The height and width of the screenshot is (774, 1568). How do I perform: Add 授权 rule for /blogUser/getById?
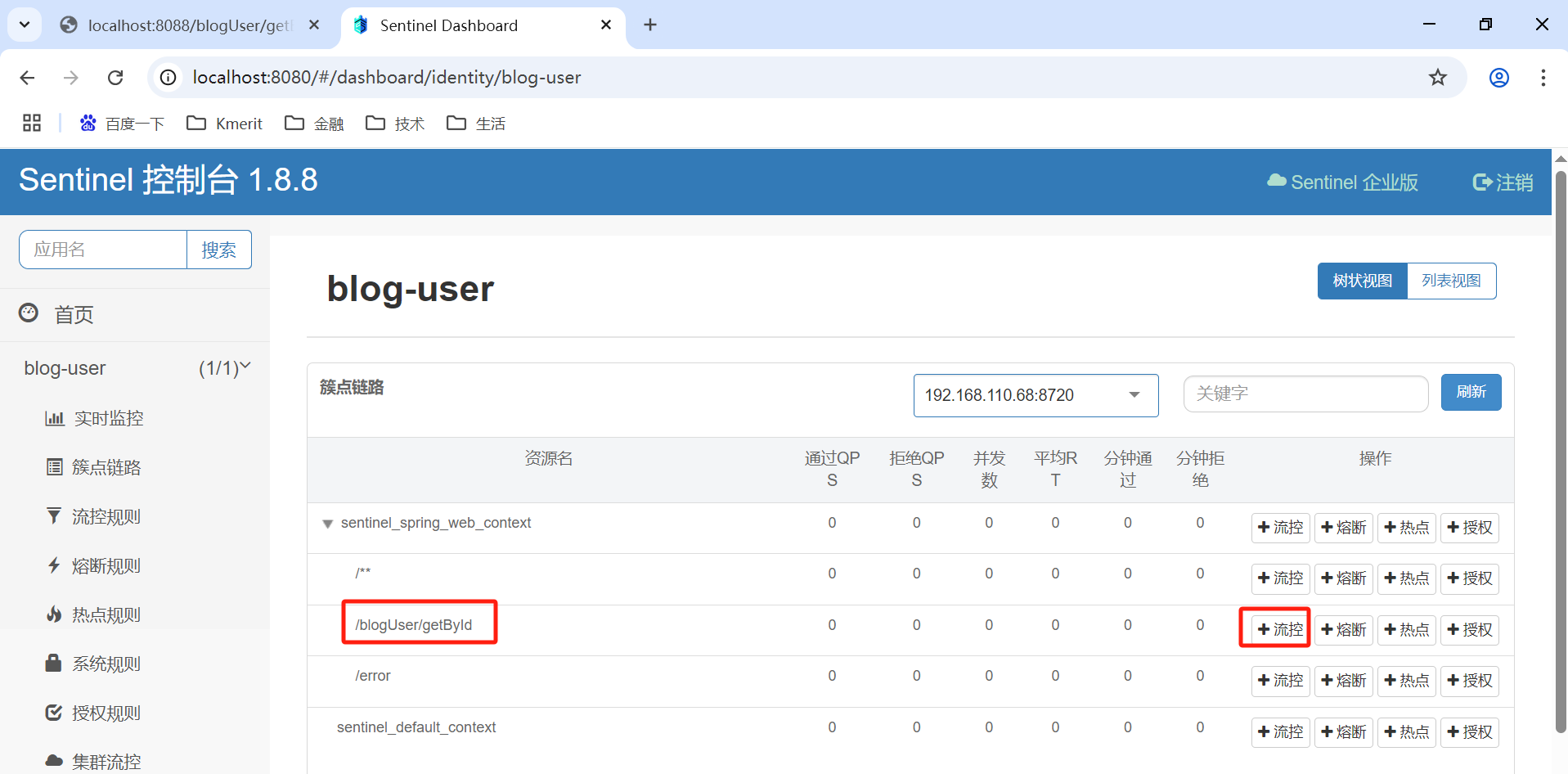coord(1470,630)
